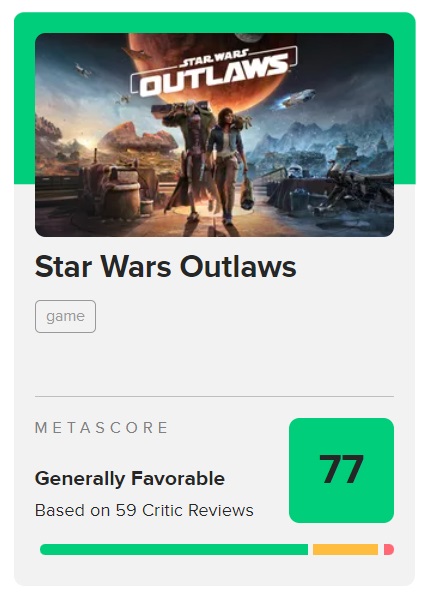This screenshot has width=425, height=599.
Task: Select yellow mixed segment of review bar
Action: pos(345,549)
